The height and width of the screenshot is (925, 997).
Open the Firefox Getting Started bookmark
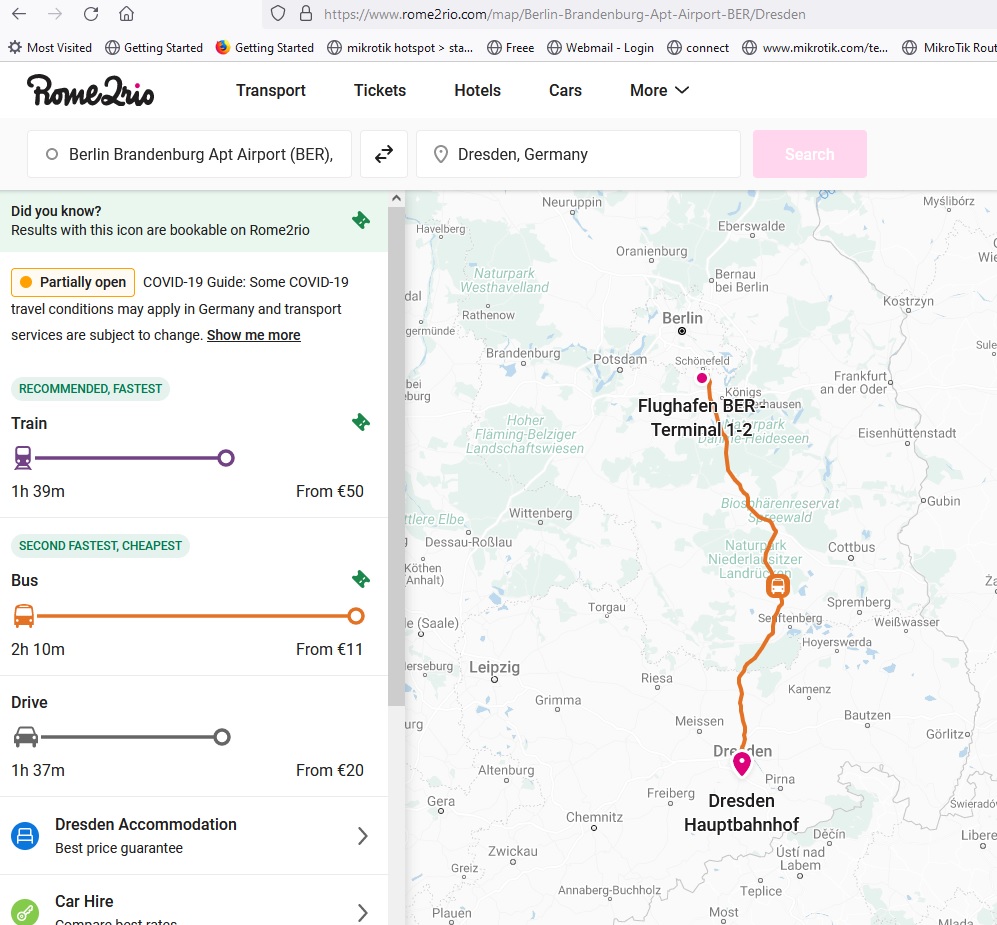[265, 48]
